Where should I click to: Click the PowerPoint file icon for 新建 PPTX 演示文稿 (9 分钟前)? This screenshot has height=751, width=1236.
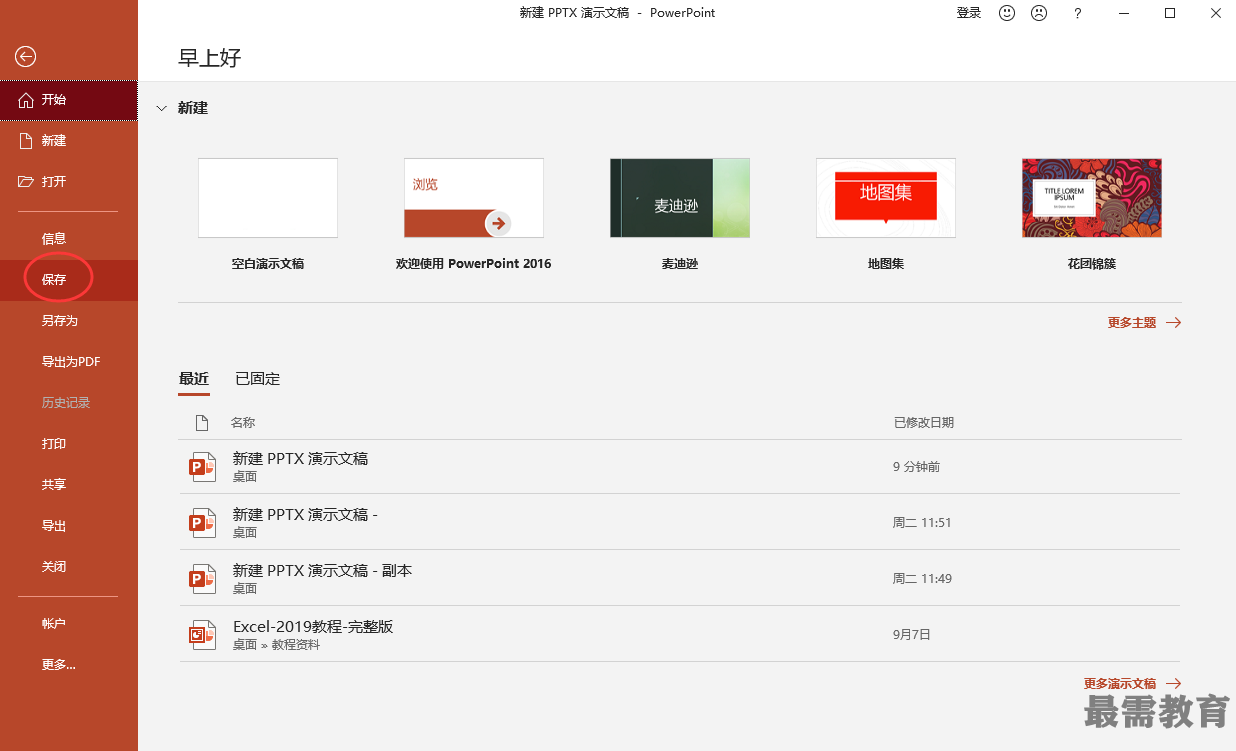(x=203, y=467)
